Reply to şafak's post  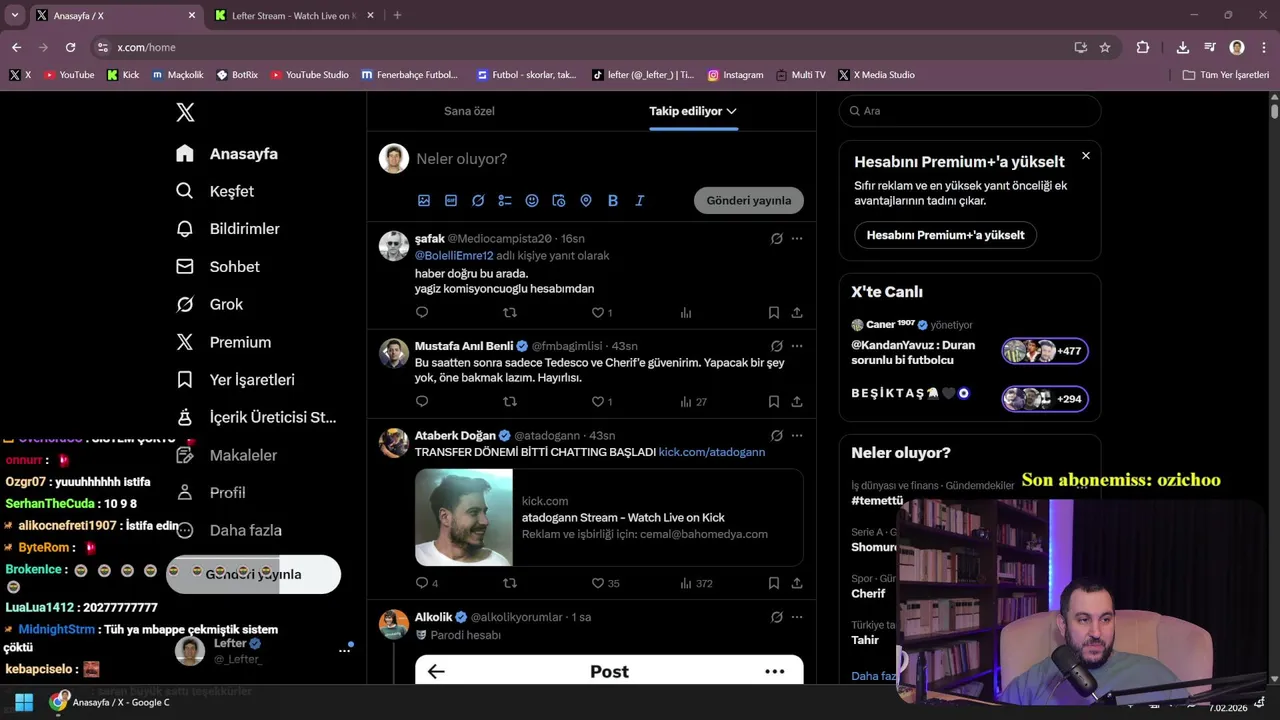pyautogui.click(x=422, y=312)
